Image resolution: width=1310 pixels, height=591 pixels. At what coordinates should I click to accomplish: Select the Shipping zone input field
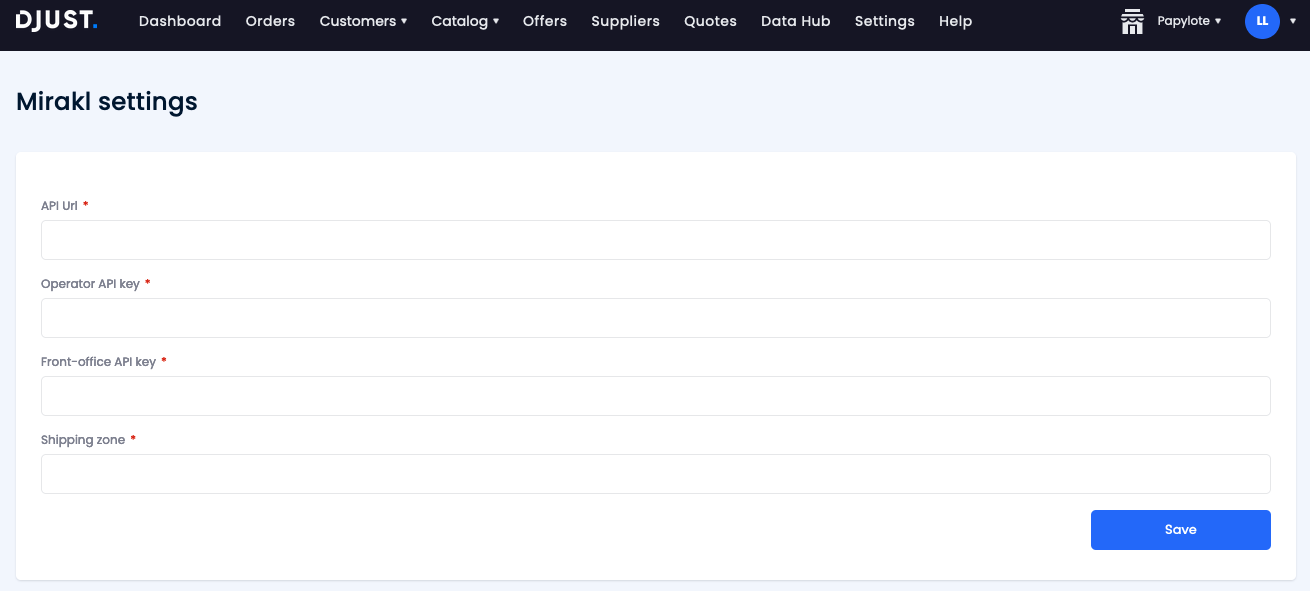[655, 474]
